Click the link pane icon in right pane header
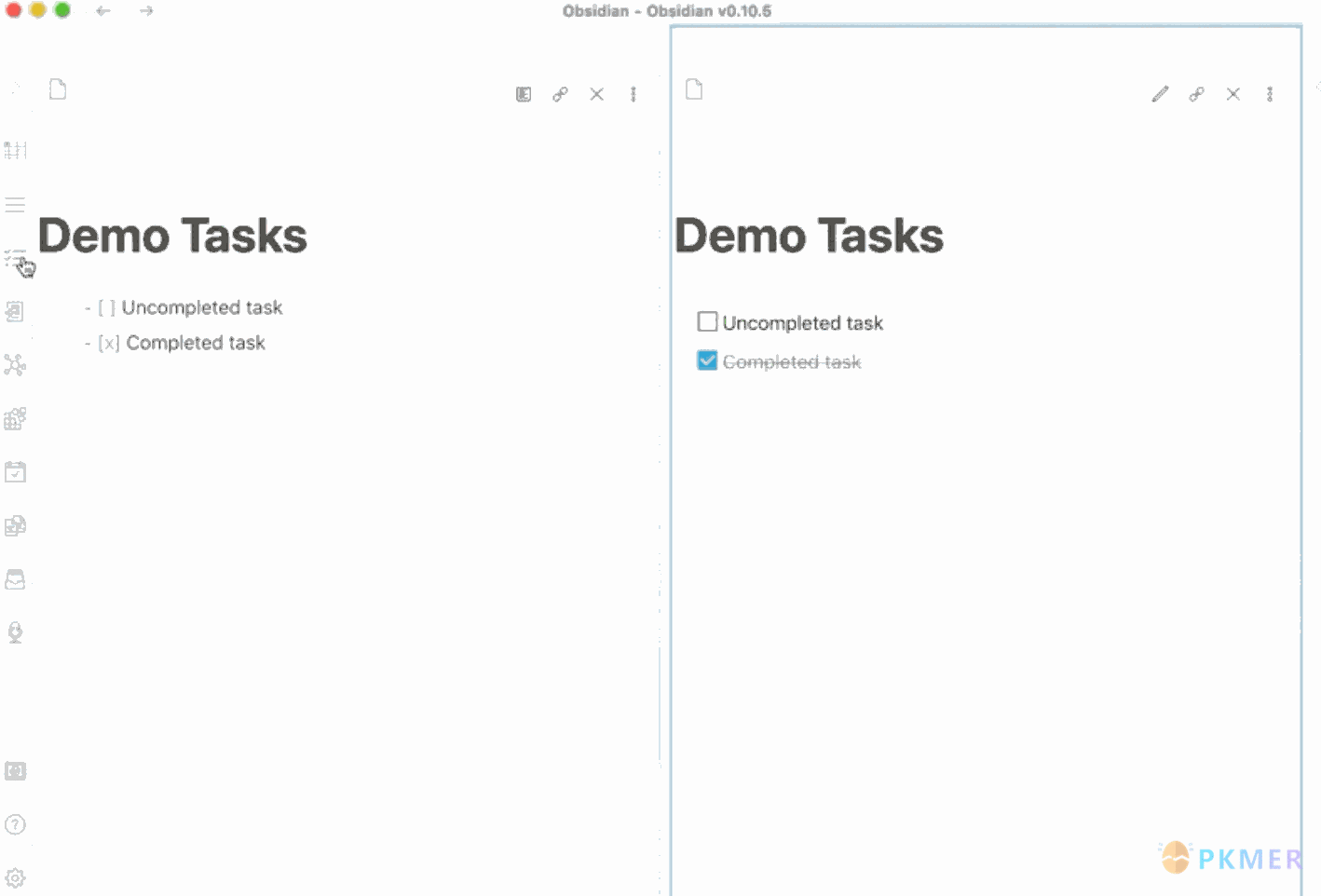Viewport: 1321px width, 896px height. 1196,94
